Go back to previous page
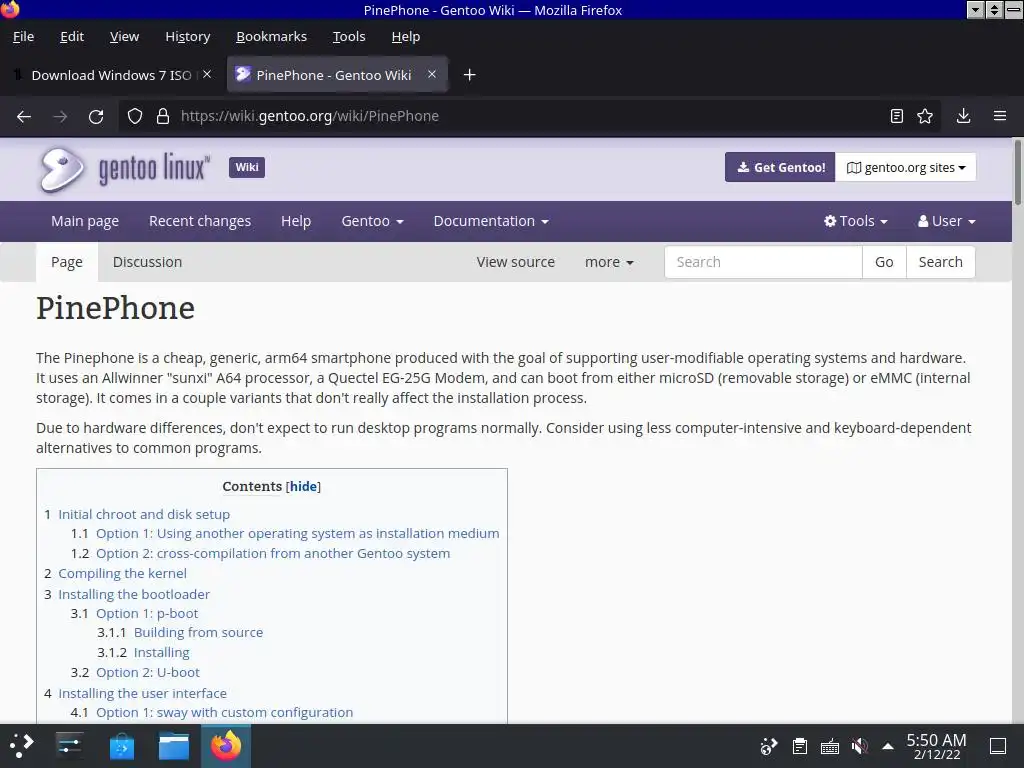 click(x=24, y=116)
